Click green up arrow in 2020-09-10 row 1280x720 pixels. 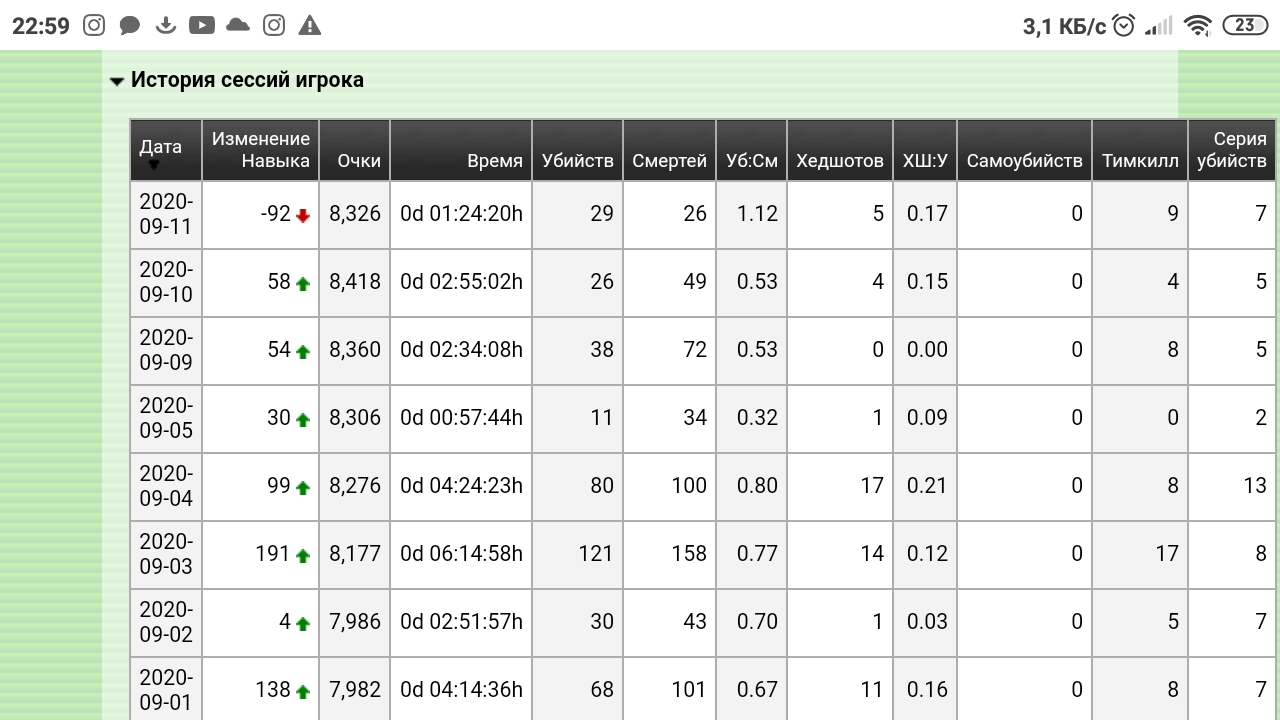click(x=303, y=283)
